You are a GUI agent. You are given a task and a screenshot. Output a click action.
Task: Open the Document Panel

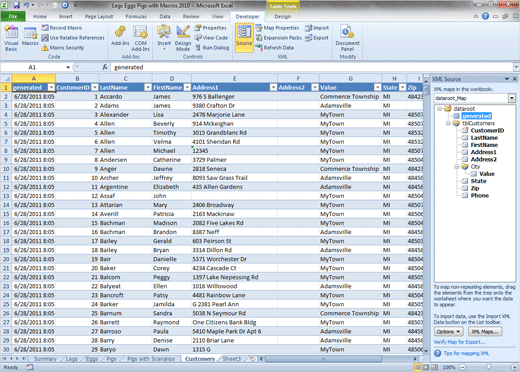click(347, 38)
